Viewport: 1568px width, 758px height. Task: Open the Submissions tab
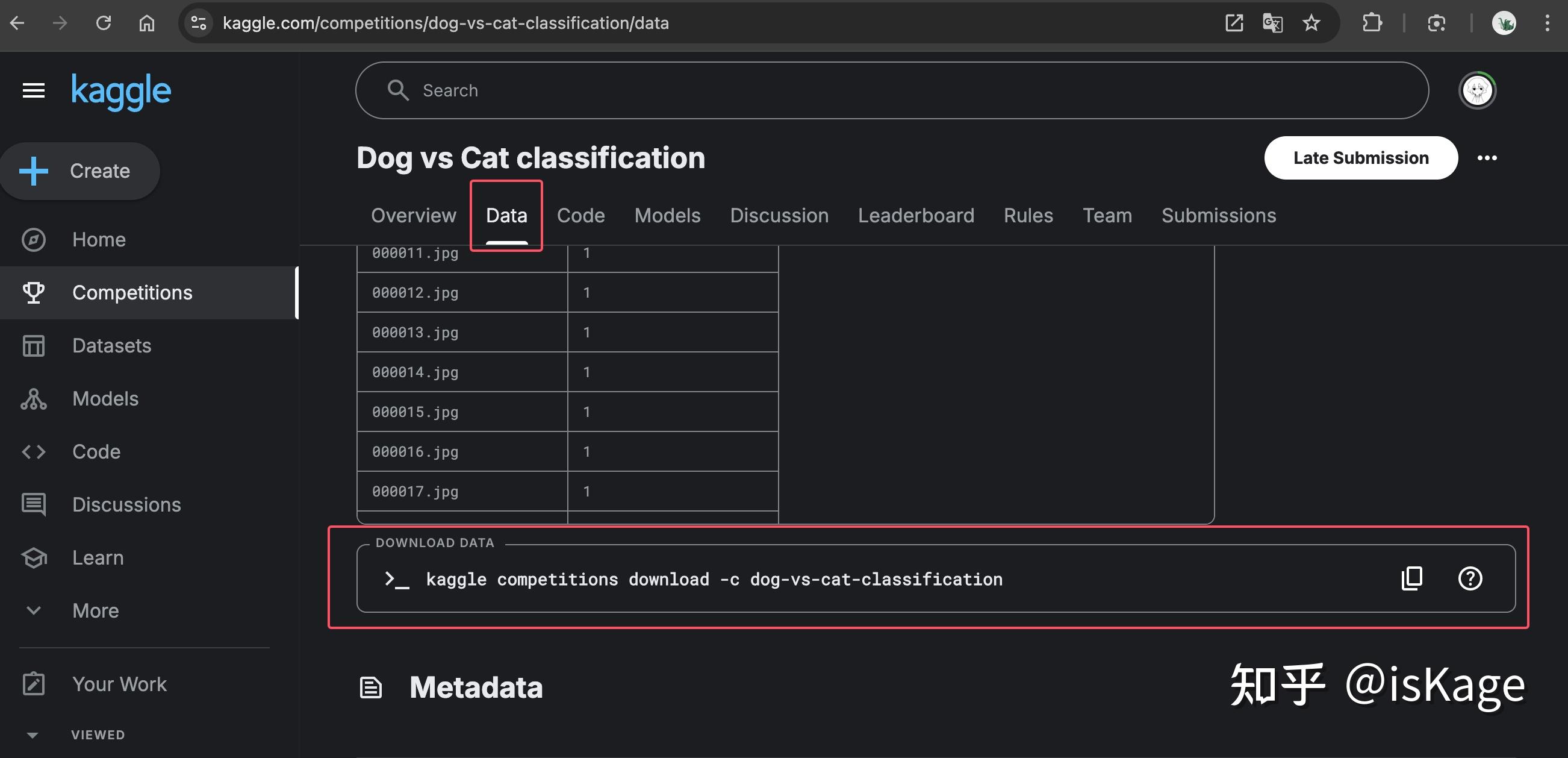coord(1218,216)
